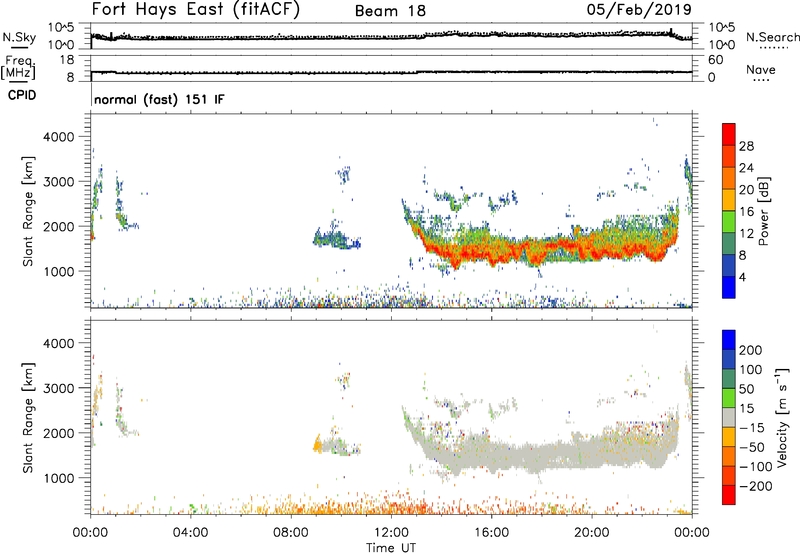Select the yellow 16–20 dB power color segment
This screenshot has height=554, width=800.
click(729, 199)
